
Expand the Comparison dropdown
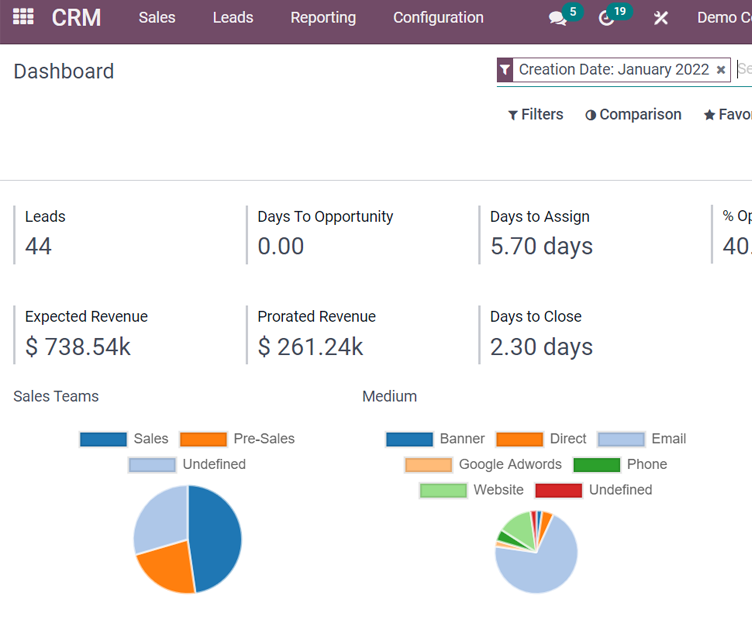click(x=633, y=114)
